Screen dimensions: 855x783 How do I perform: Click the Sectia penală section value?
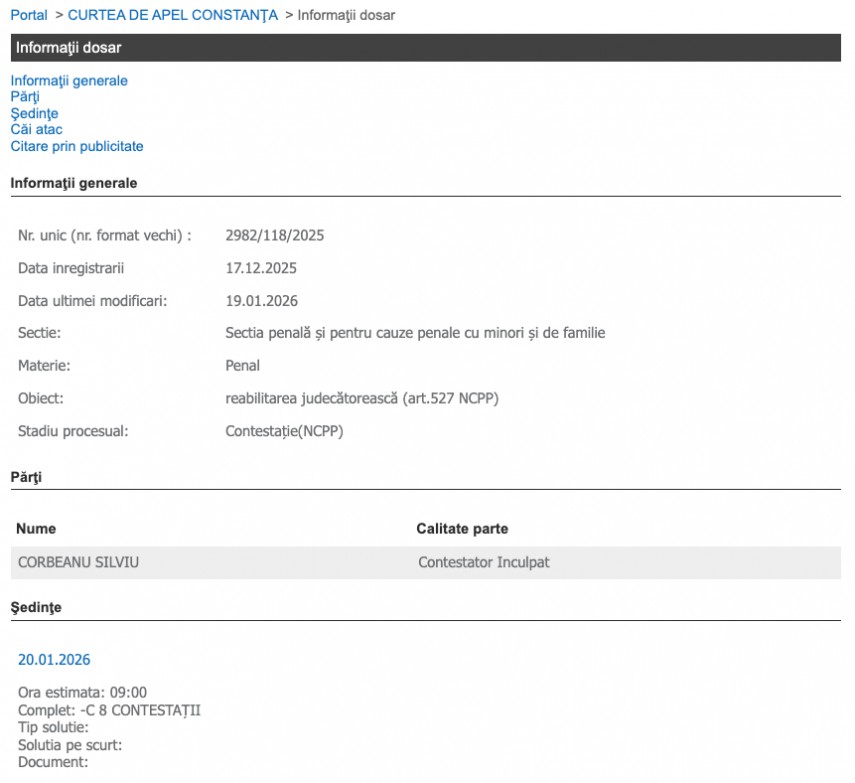click(415, 333)
